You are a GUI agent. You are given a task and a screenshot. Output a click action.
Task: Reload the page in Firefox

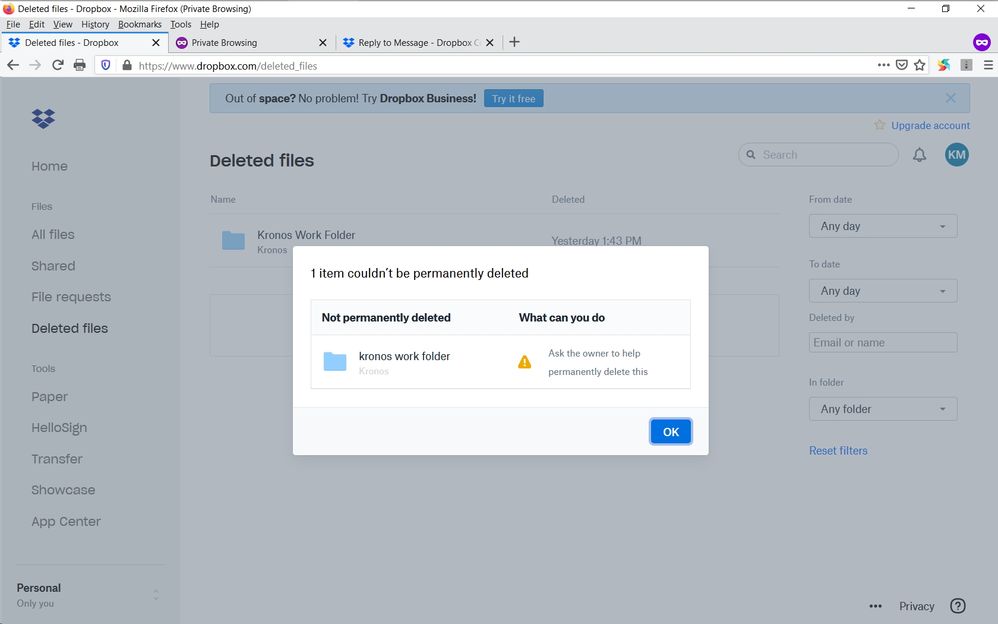(x=58, y=65)
